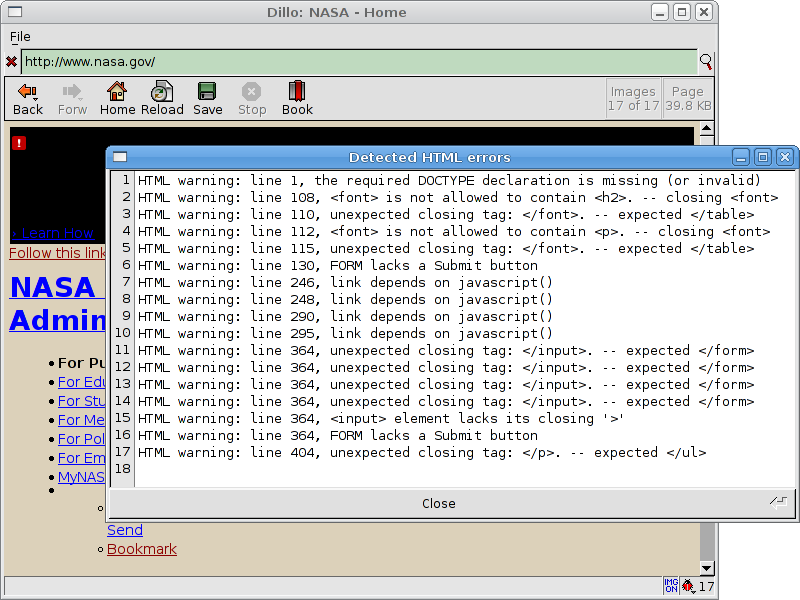Click the page scrollbar down arrow

(707, 568)
